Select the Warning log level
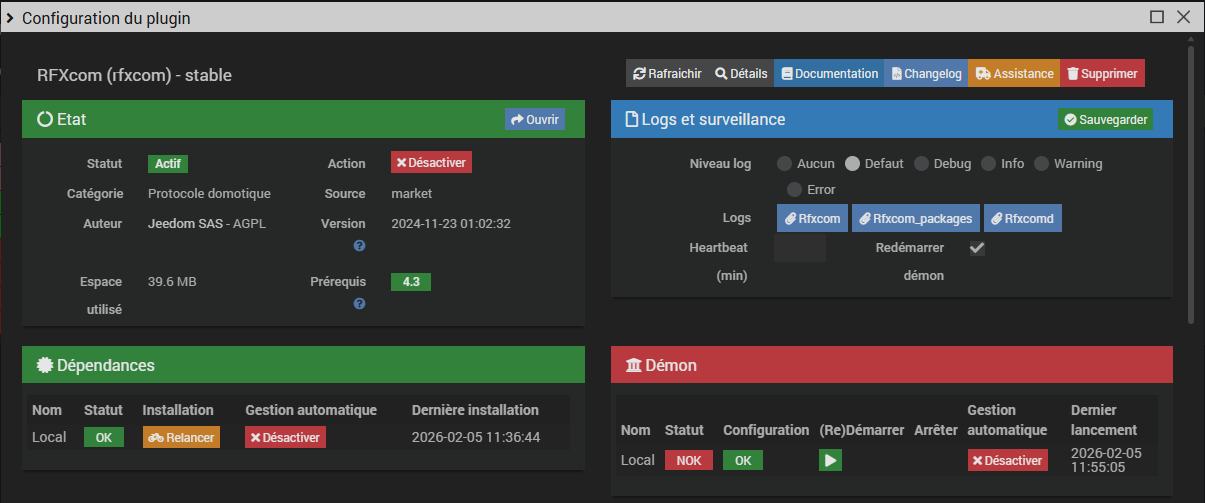The height and width of the screenshot is (503, 1205). coord(1042,164)
